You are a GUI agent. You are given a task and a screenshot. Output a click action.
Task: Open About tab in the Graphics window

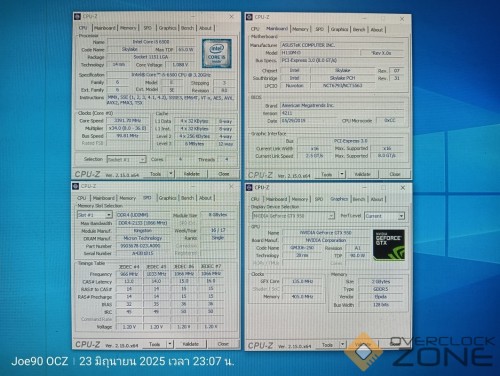tap(377, 199)
